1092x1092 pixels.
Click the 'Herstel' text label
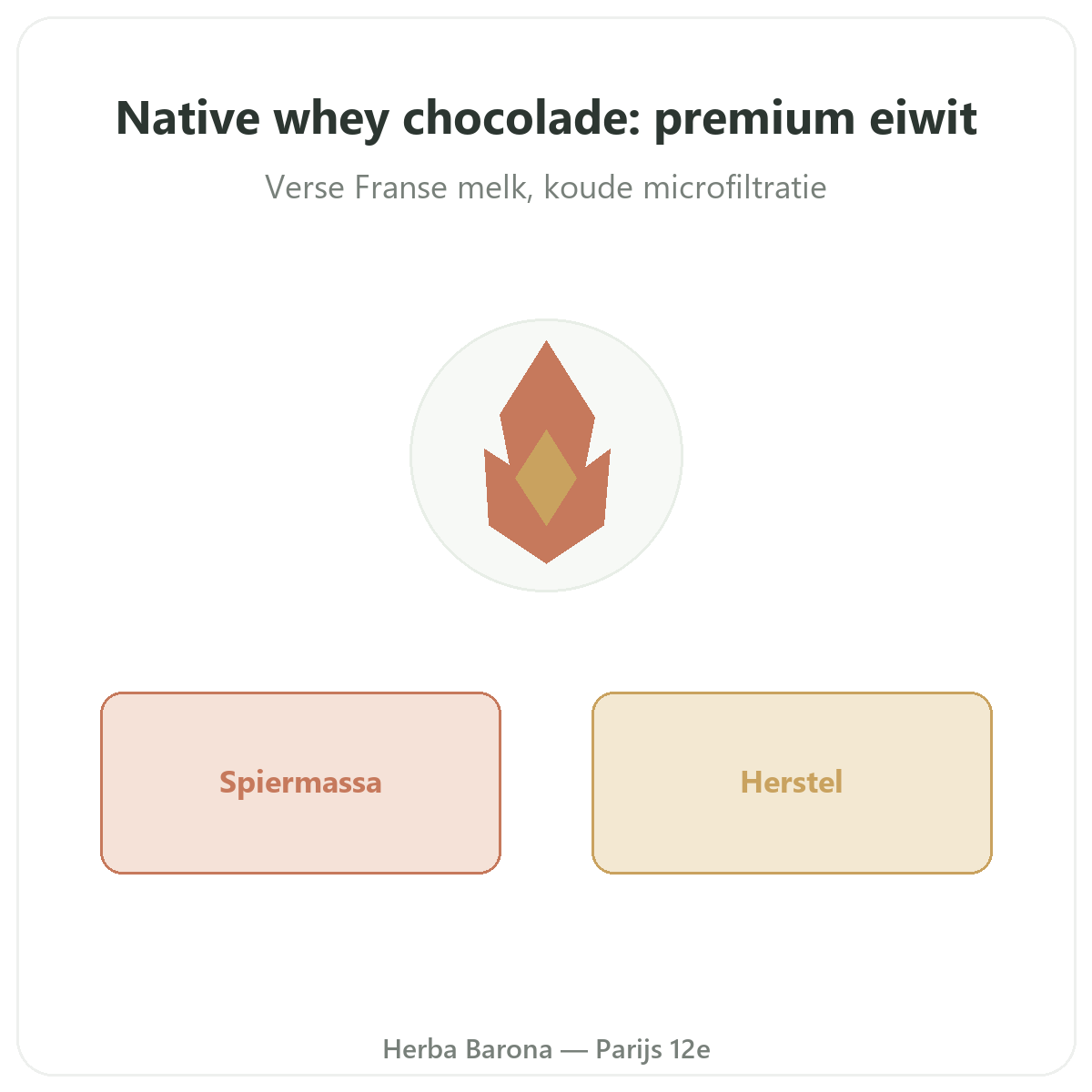(792, 783)
